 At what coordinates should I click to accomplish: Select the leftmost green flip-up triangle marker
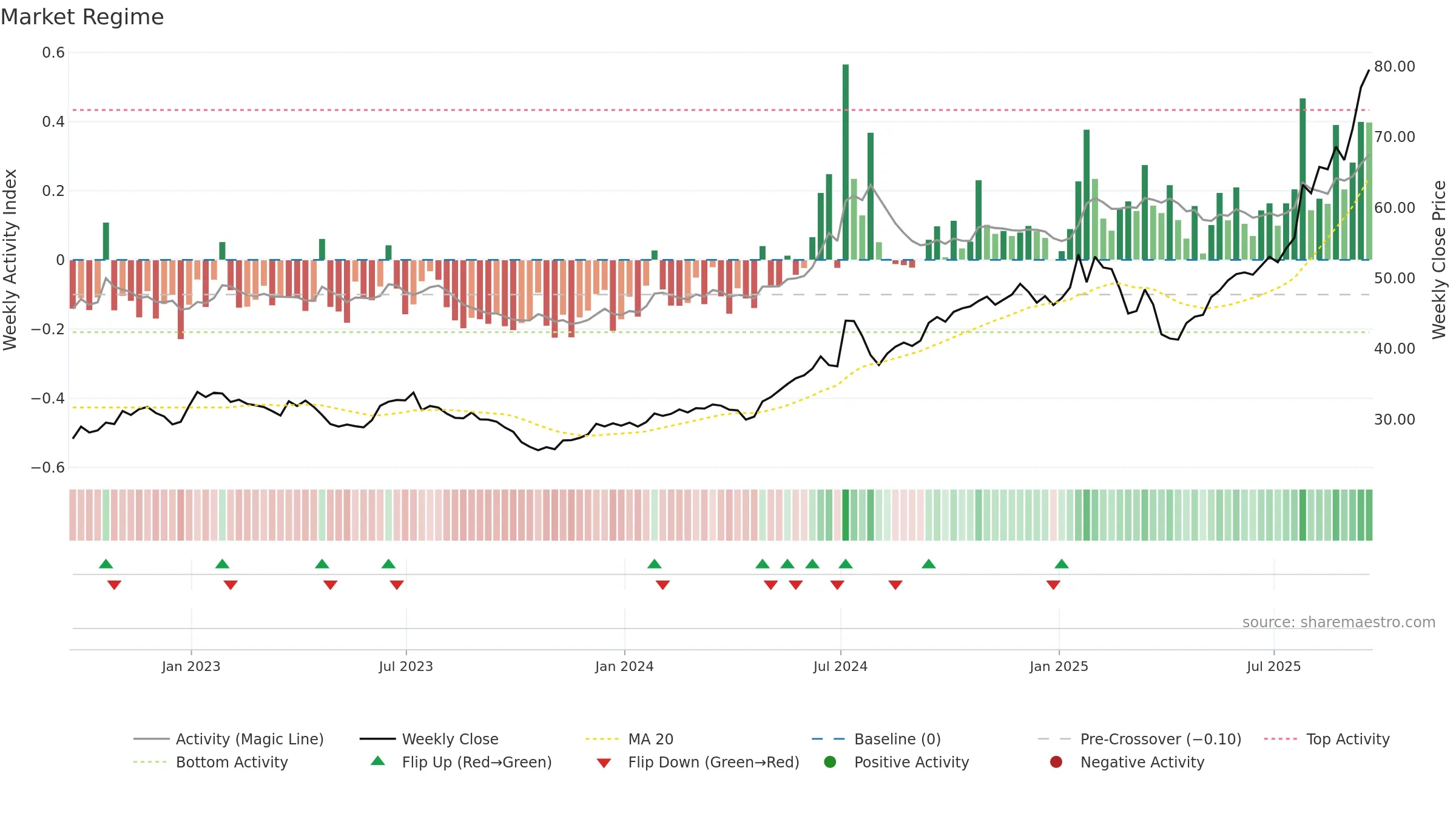[x=106, y=564]
